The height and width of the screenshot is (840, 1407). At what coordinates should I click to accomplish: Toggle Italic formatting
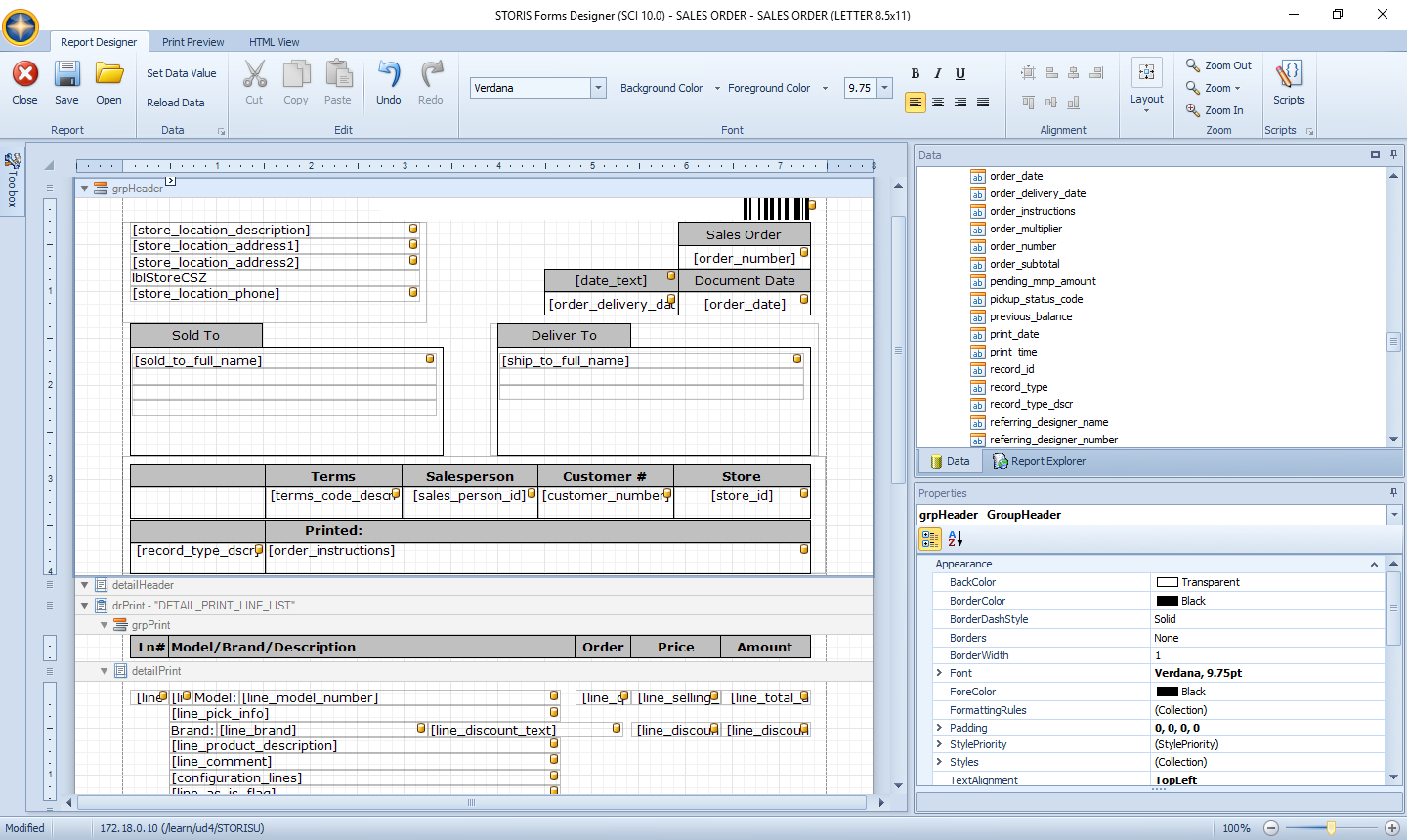coord(938,73)
